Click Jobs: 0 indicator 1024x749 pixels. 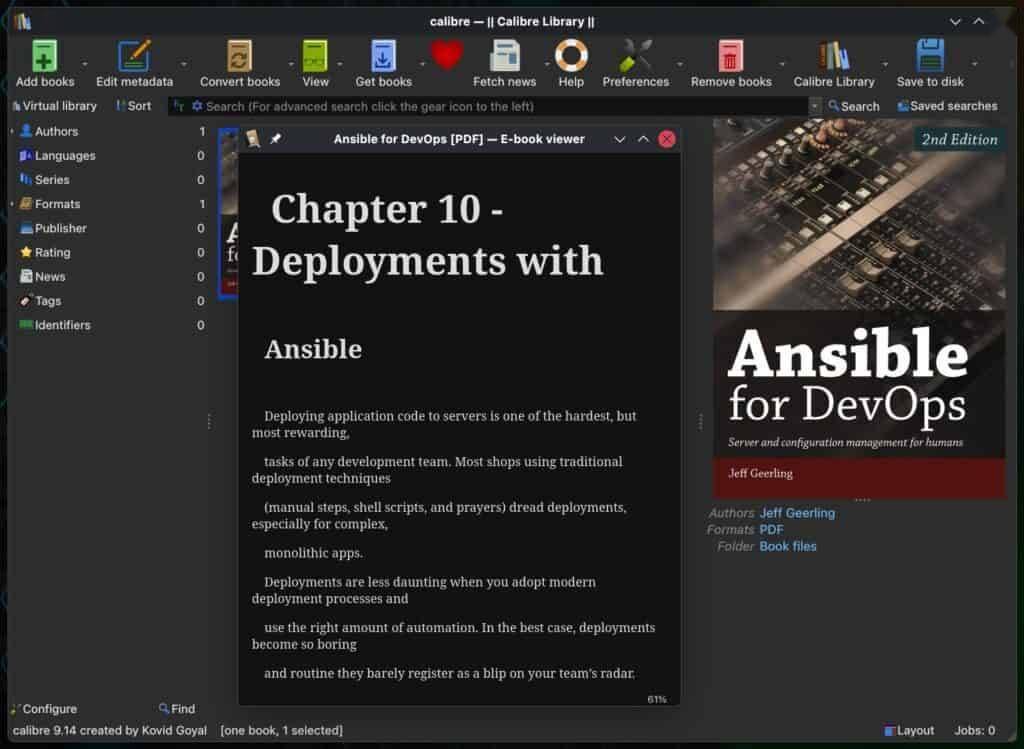974,730
